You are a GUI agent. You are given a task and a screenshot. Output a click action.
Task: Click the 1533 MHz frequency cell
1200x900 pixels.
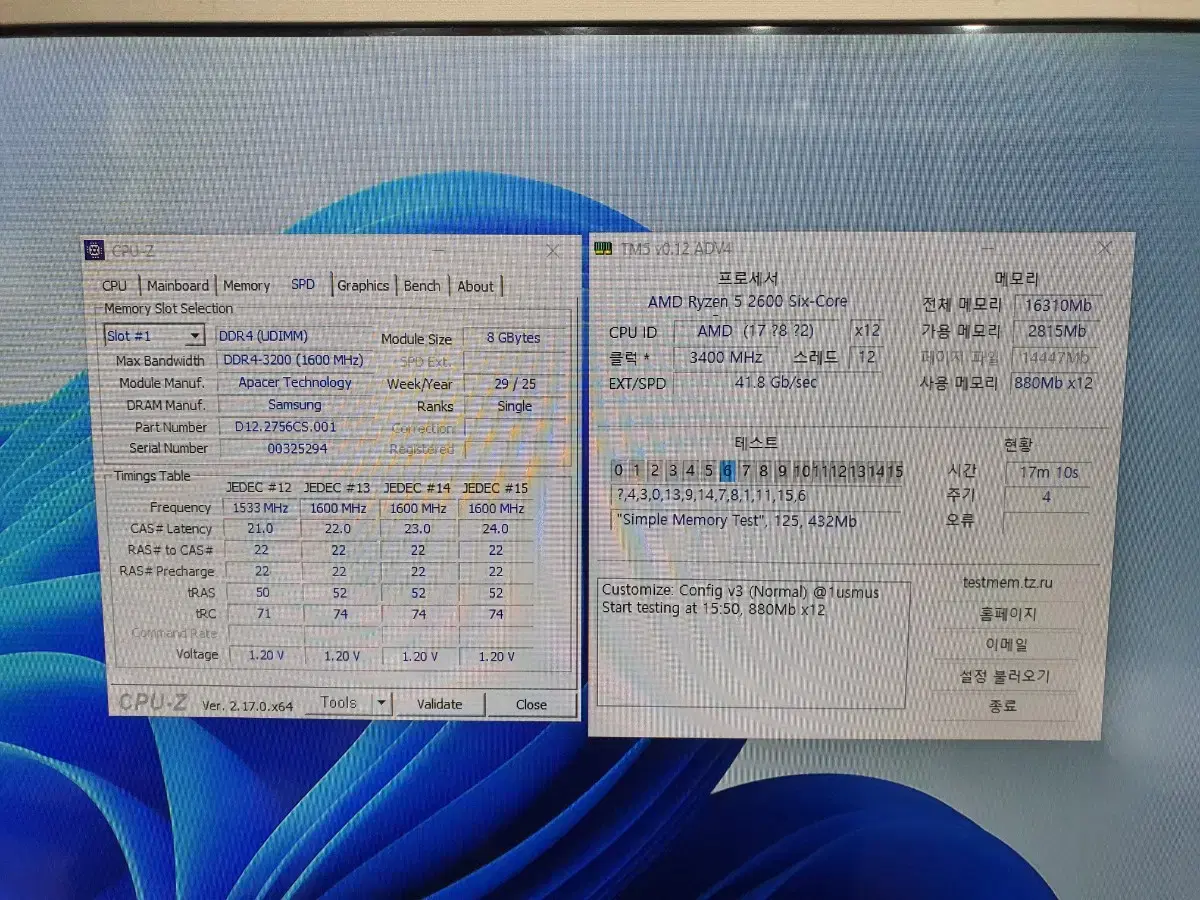click(261, 508)
